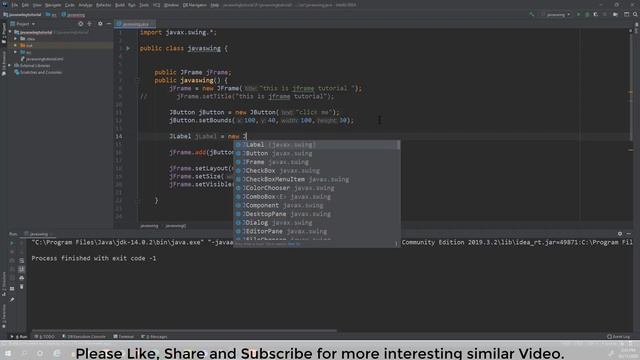Viewport: 640px width, 360px height.
Task: Select JDesktopPane in the completion popup
Action: (316, 214)
